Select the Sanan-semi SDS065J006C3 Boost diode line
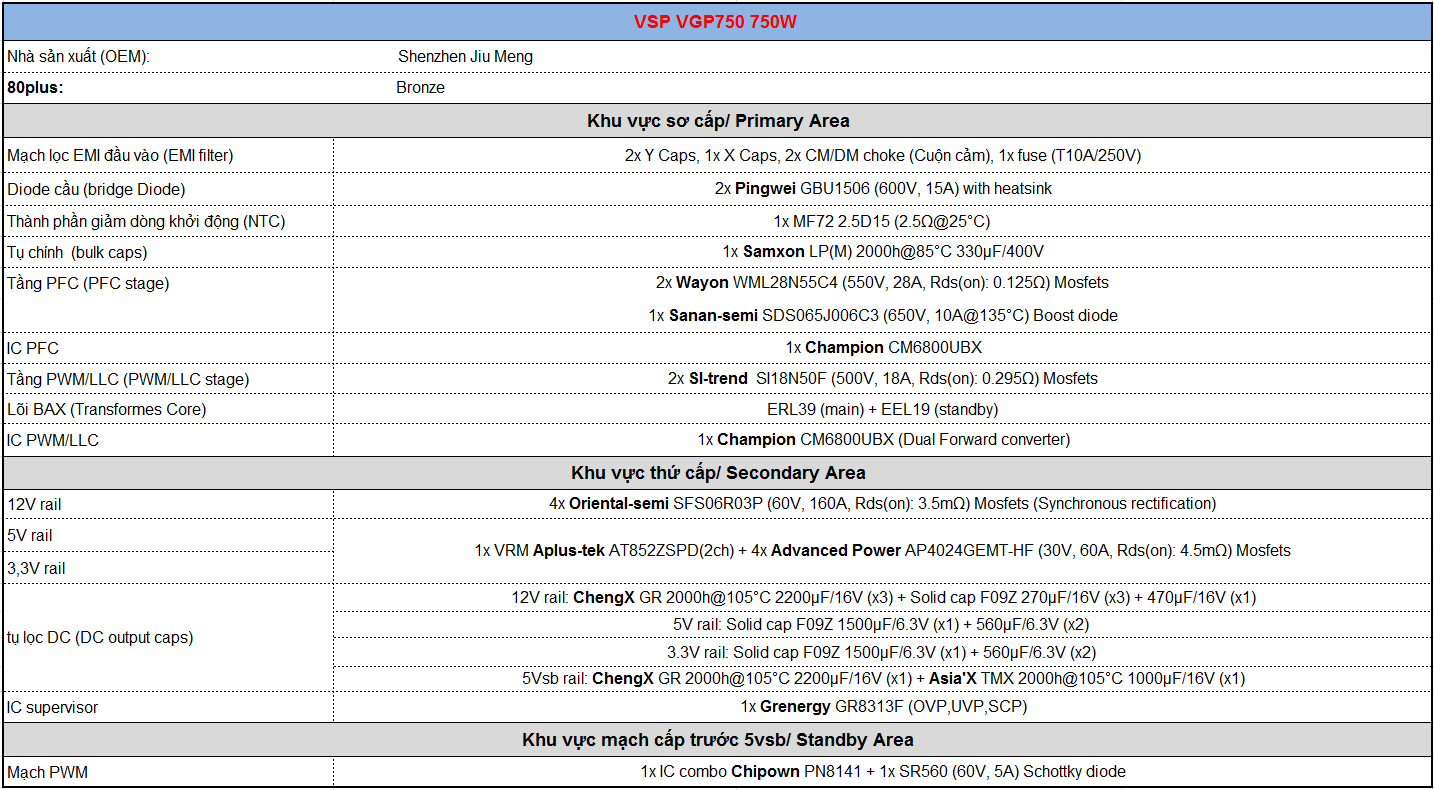 [x=882, y=315]
